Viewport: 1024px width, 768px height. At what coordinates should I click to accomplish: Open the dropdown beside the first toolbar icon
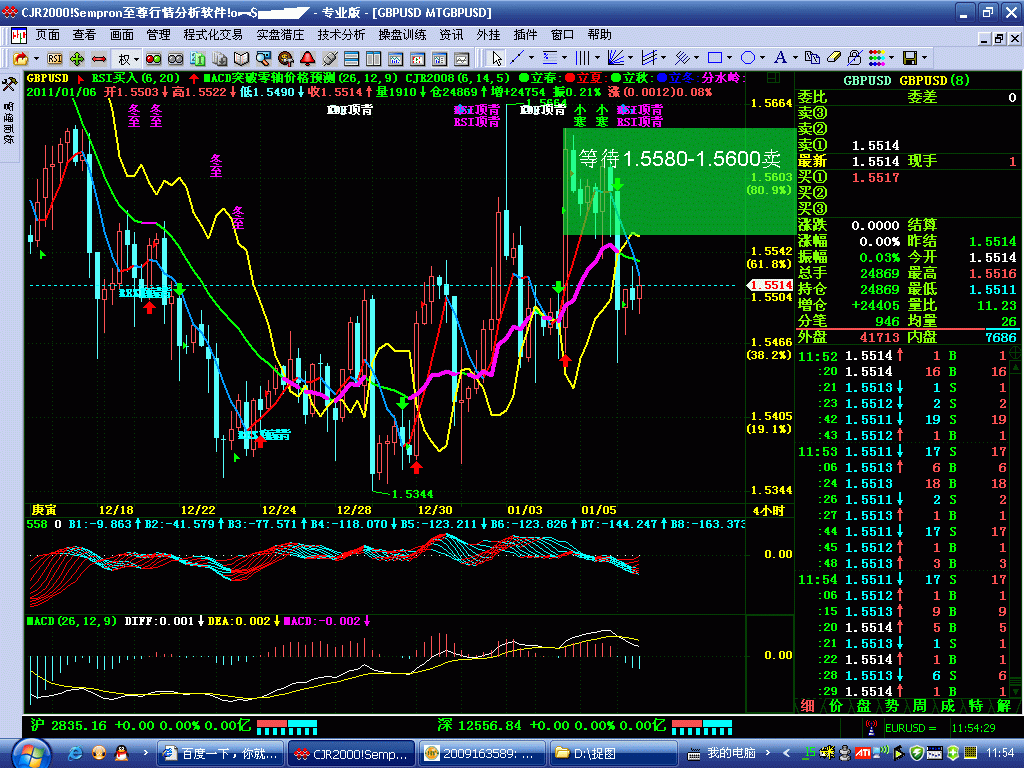click(34, 59)
